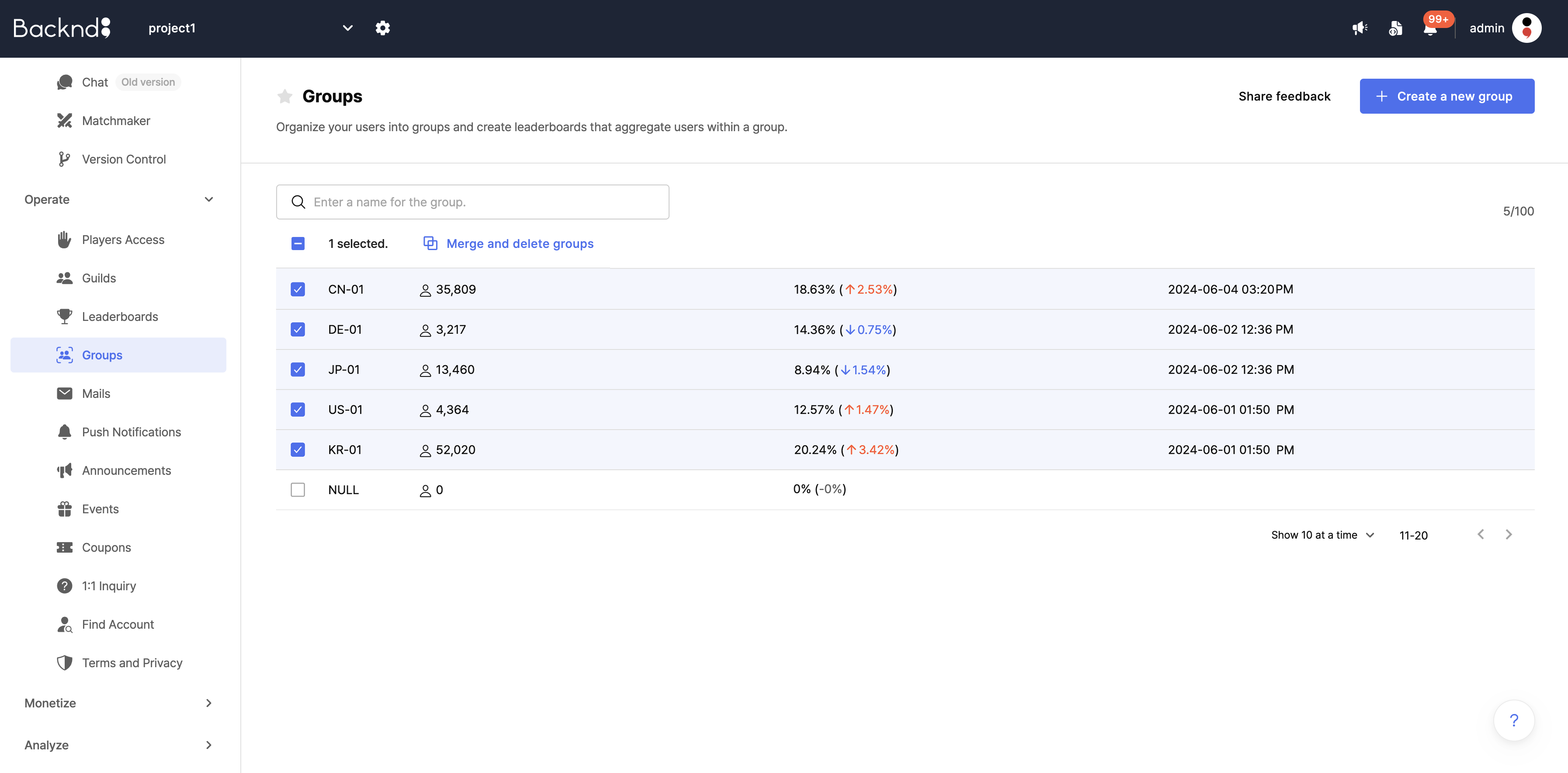This screenshot has height=773, width=1568.
Task: Toggle the JP-01 group checkbox
Action: [x=297, y=369]
